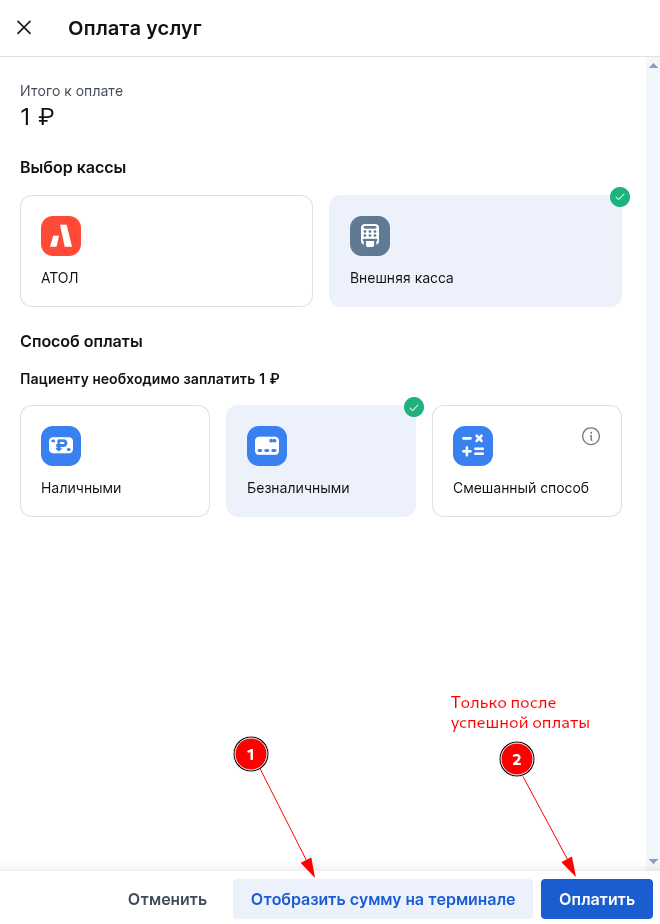Viewport: 660px width, 924px height.
Task: Choose Наличными payment method
Action: [115, 461]
